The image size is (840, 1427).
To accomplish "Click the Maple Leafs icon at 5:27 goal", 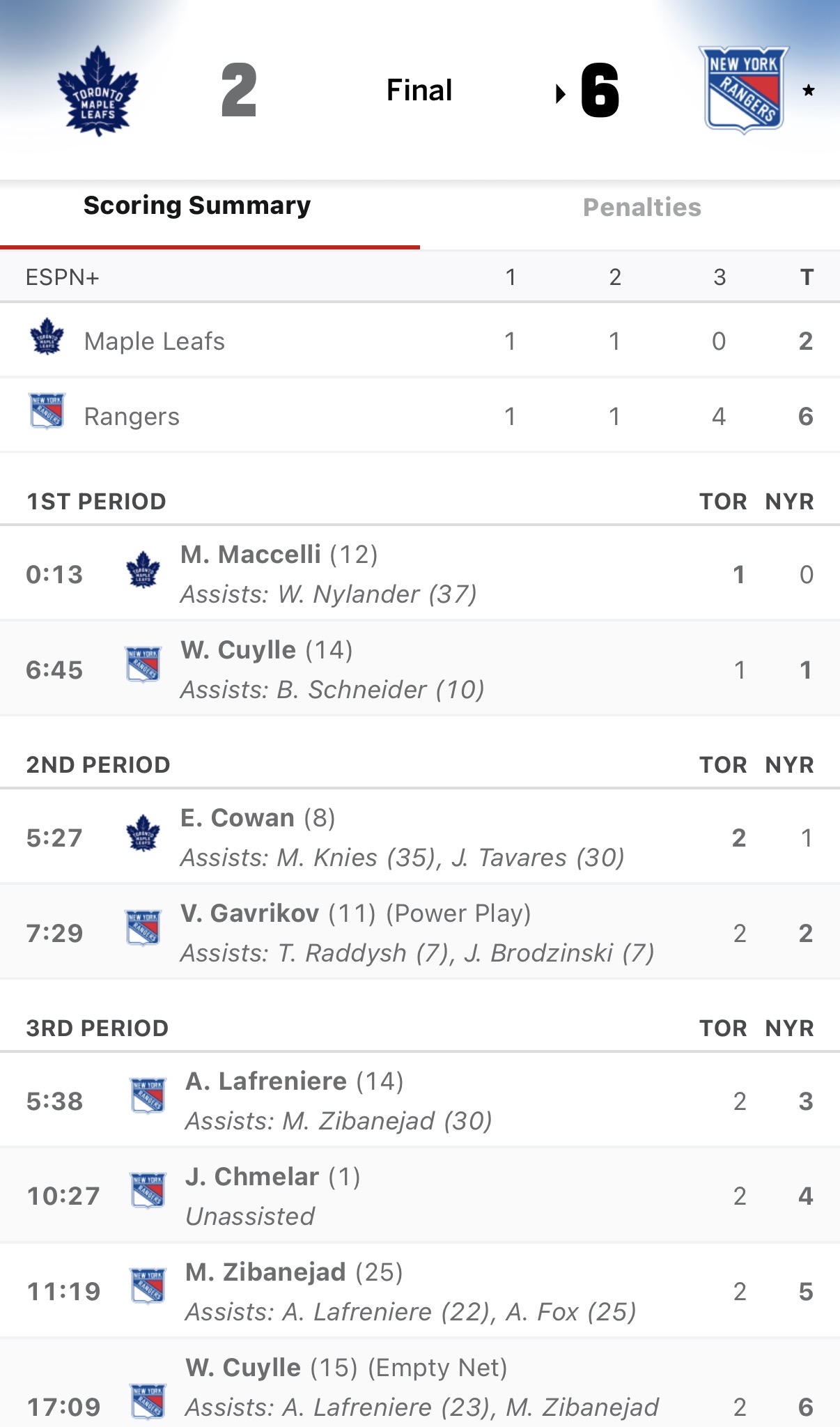I will [143, 833].
